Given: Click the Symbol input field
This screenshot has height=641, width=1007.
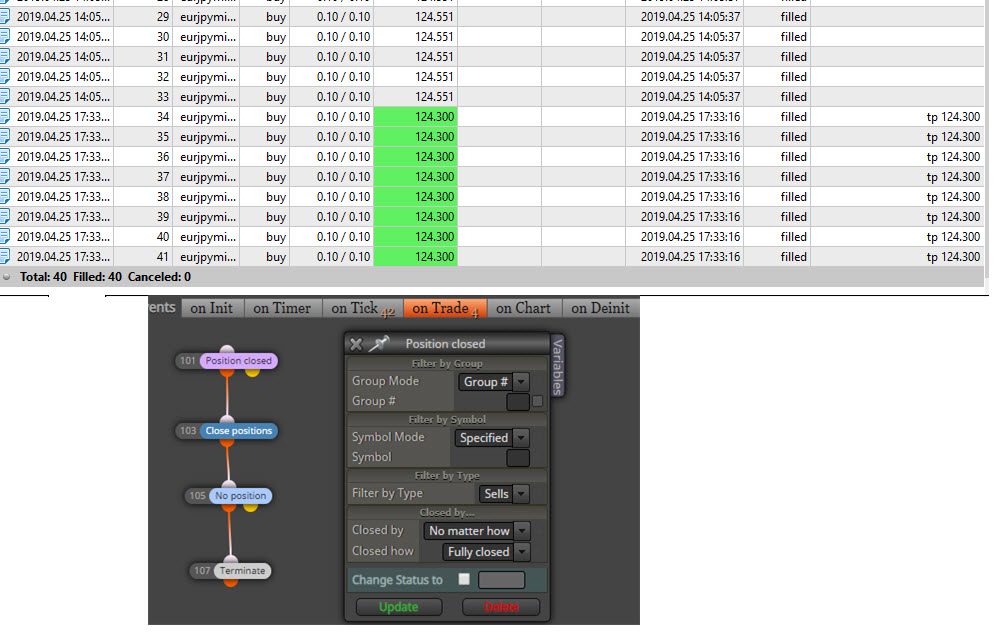Looking at the screenshot, I should (518, 458).
